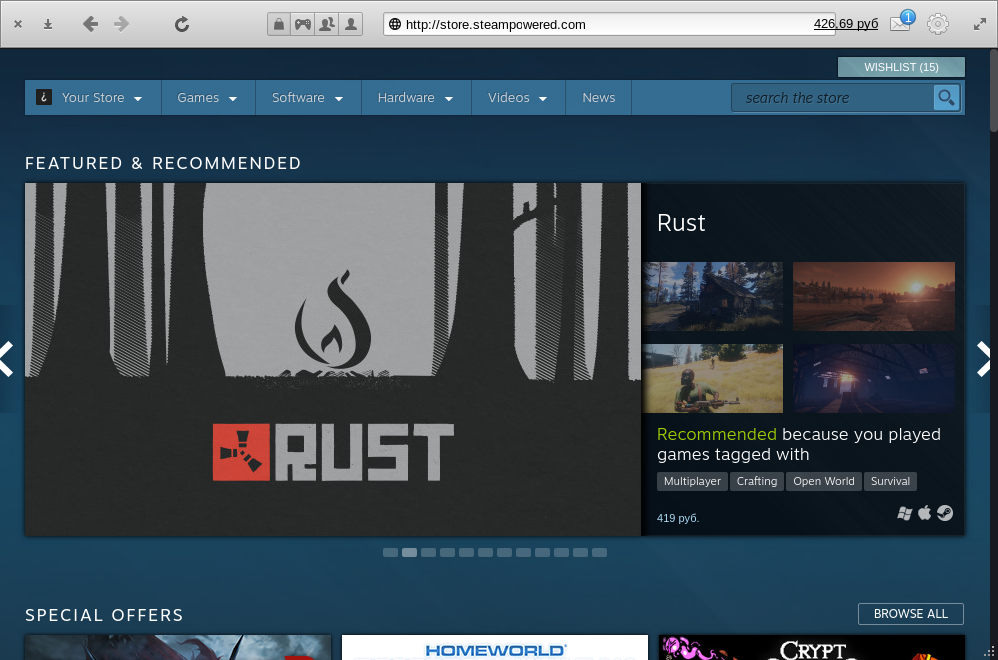Image resolution: width=998 pixels, height=660 pixels.
Task: Jump to the fourth carousel page dot
Action: [x=447, y=552]
